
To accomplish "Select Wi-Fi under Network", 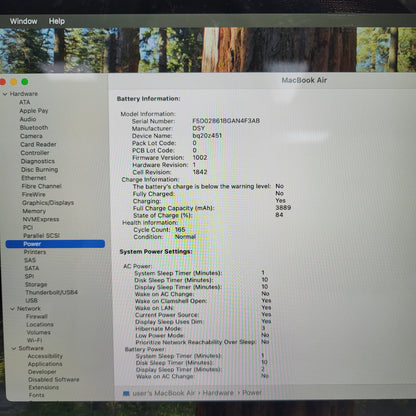I will 34,340.
